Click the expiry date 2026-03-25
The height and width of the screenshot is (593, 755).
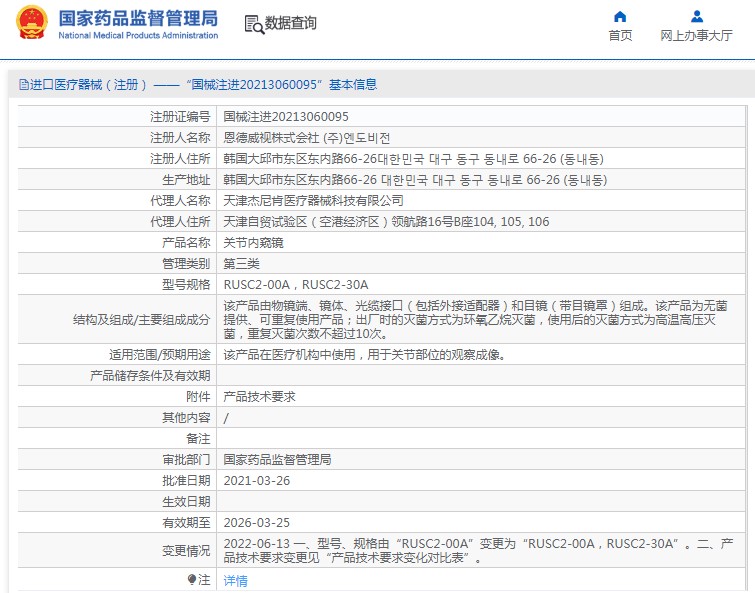(256, 522)
